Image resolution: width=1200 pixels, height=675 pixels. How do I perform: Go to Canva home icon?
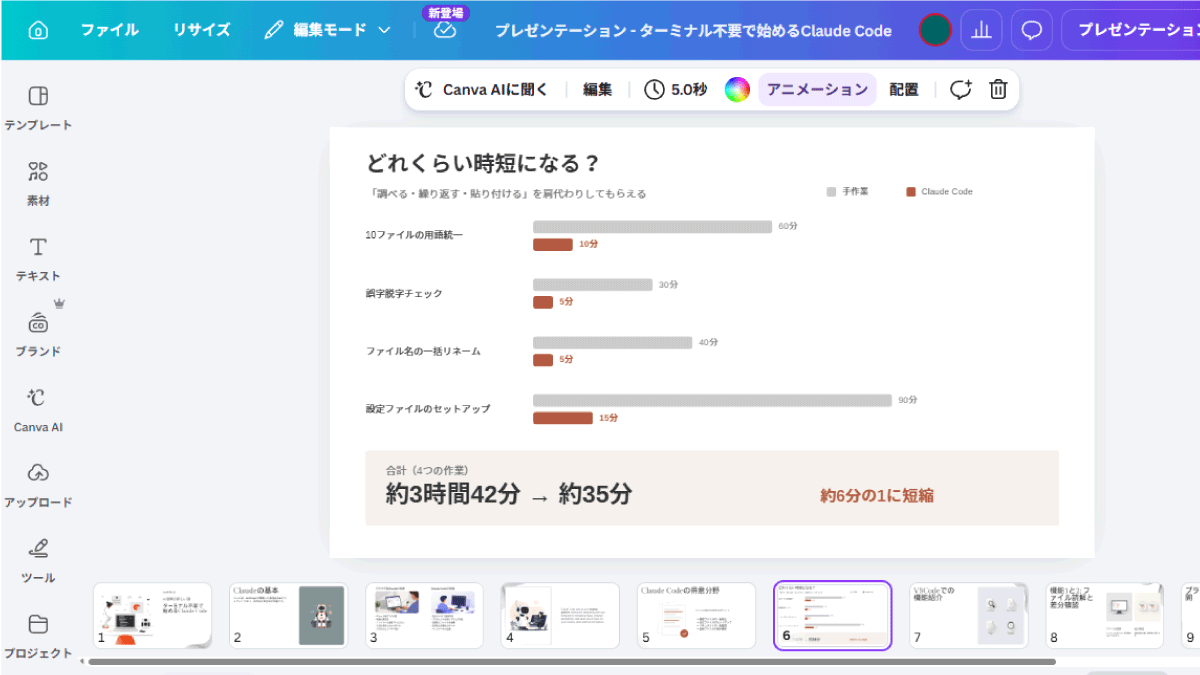click(x=38, y=30)
